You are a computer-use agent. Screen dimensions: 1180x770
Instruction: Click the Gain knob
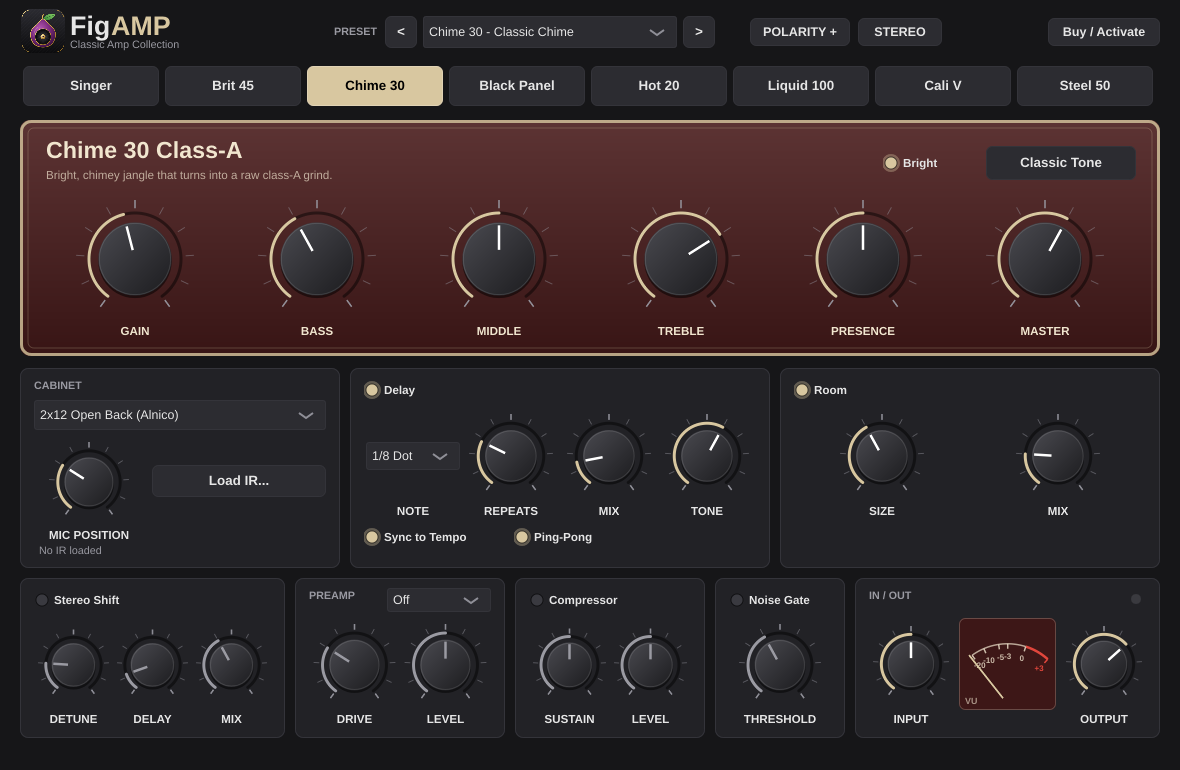(135, 259)
